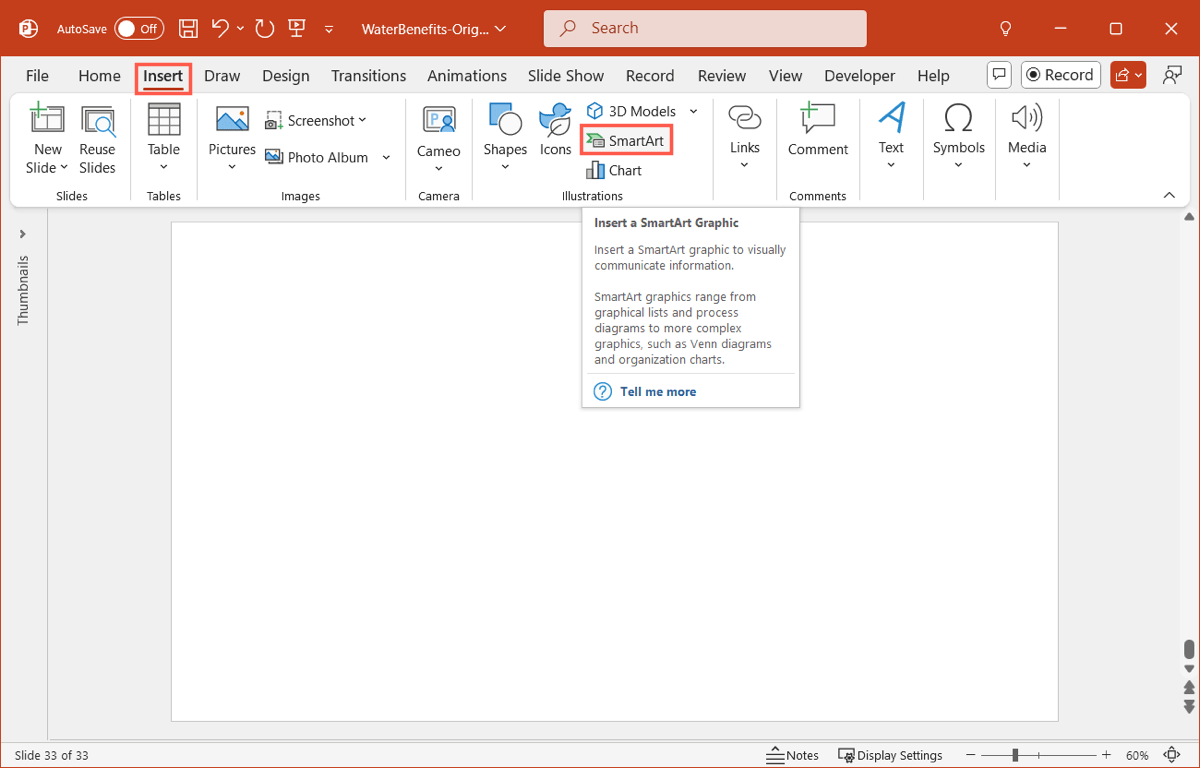Switch to the Design tab
This screenshot has width=1200, height=768.
tap(286, 75)
